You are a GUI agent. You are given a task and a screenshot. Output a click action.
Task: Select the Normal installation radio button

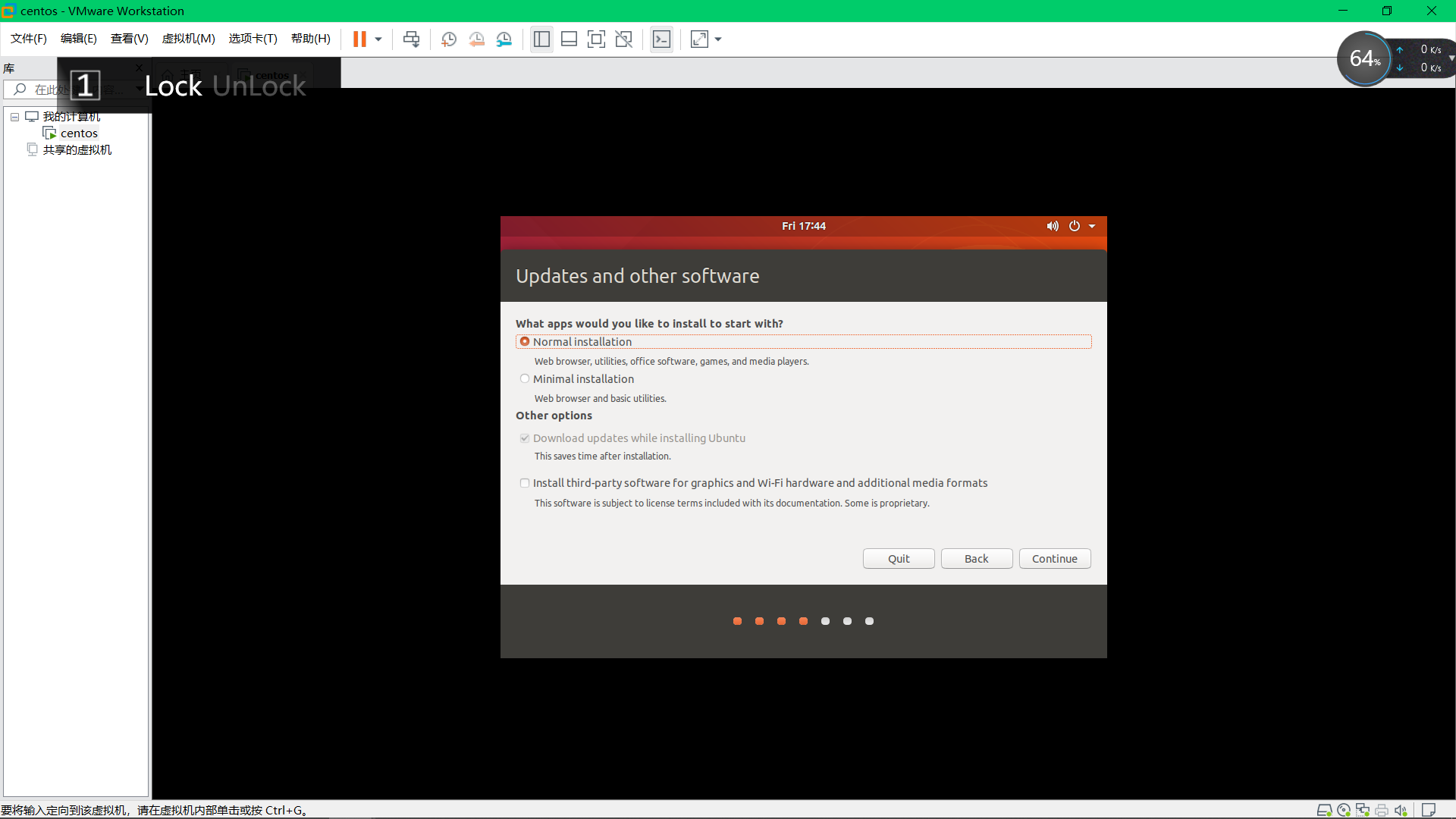pyautogui.click(x=525, y=342)
